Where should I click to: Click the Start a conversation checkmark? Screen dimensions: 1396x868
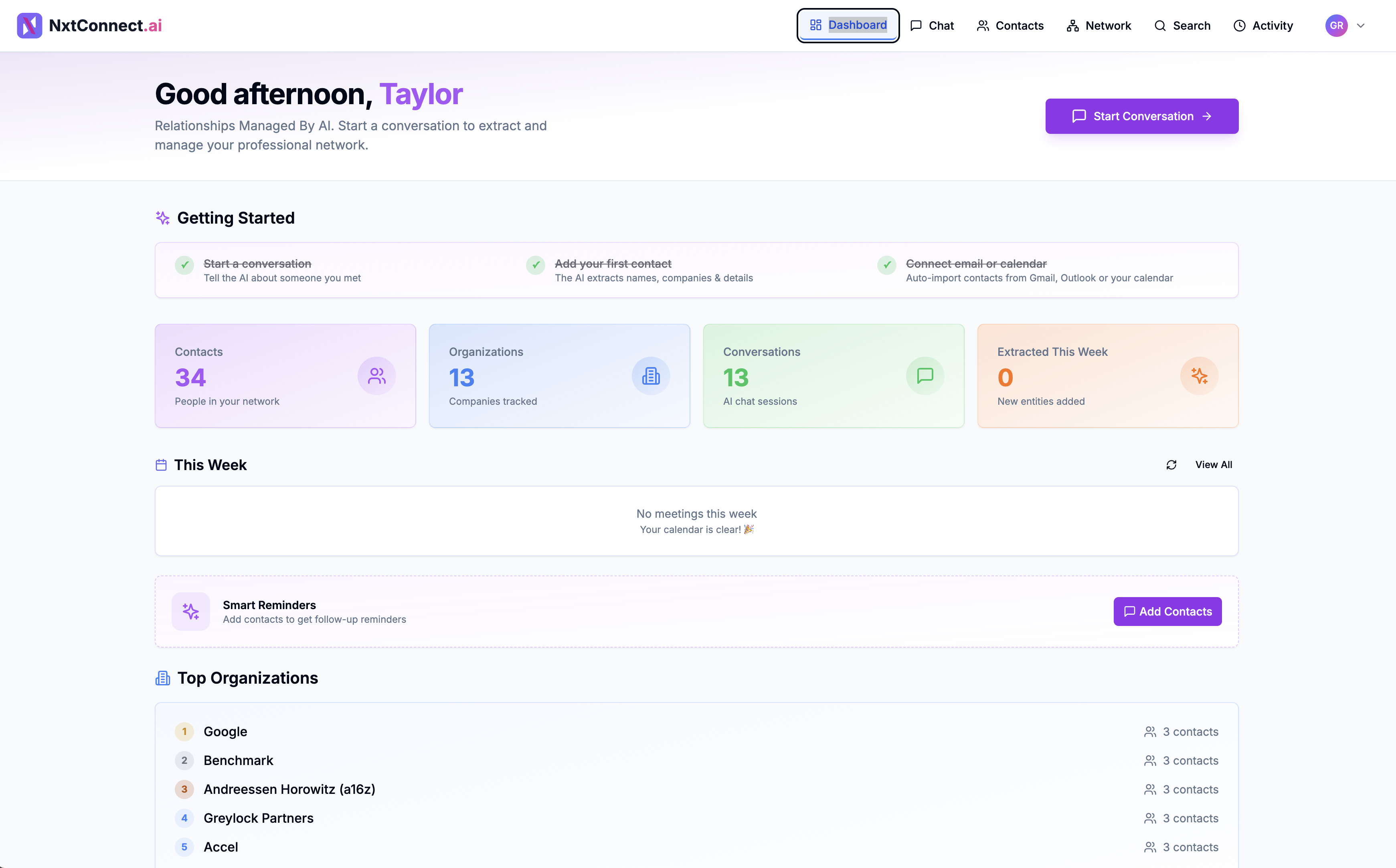pyautogui.click(x=184, y=264)
